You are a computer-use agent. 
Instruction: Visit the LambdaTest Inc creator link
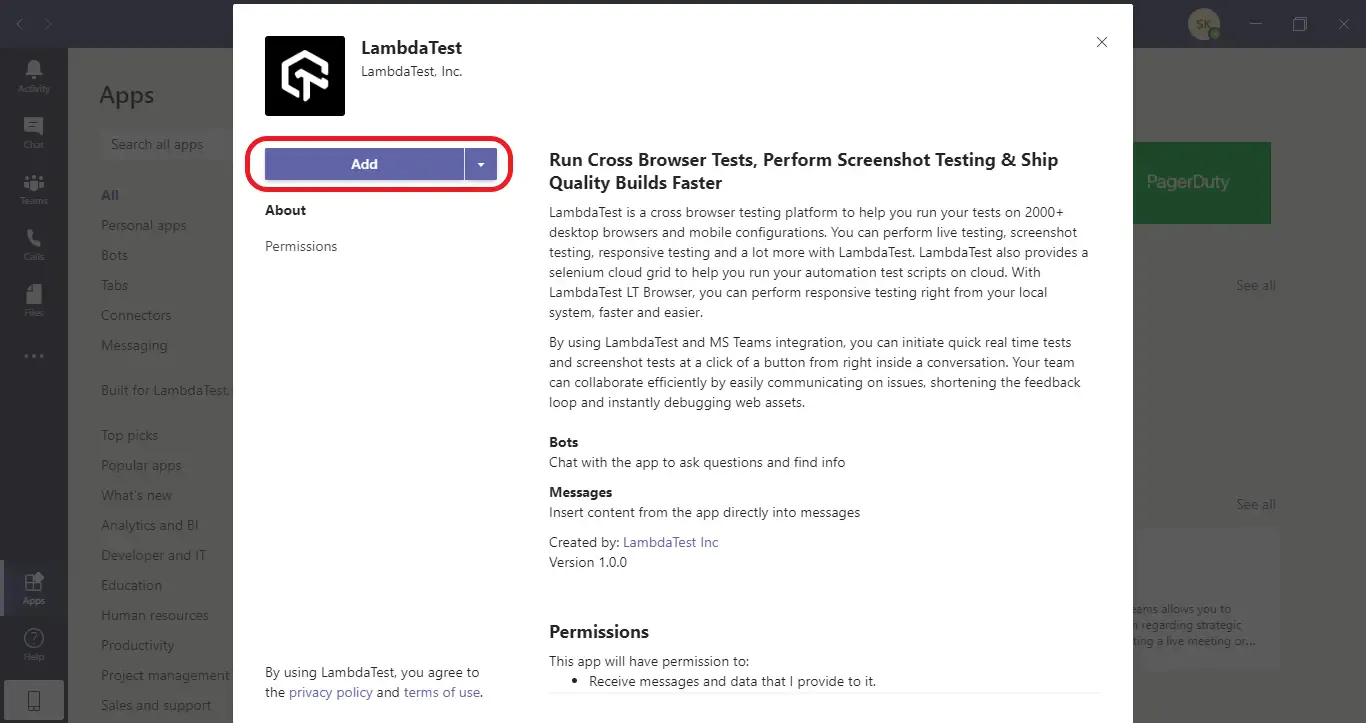670,542
